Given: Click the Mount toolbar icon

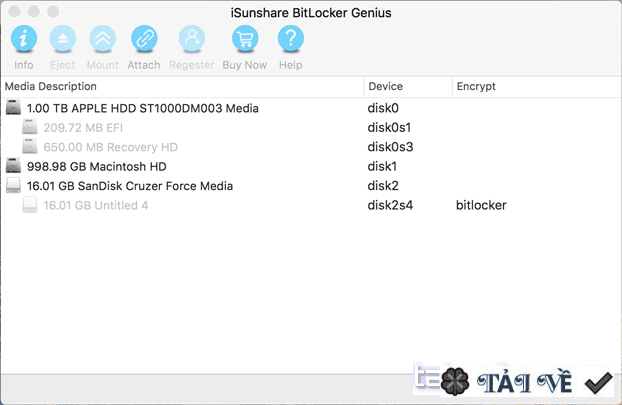Looking at the screenshot, I should [x=102, y=38].
